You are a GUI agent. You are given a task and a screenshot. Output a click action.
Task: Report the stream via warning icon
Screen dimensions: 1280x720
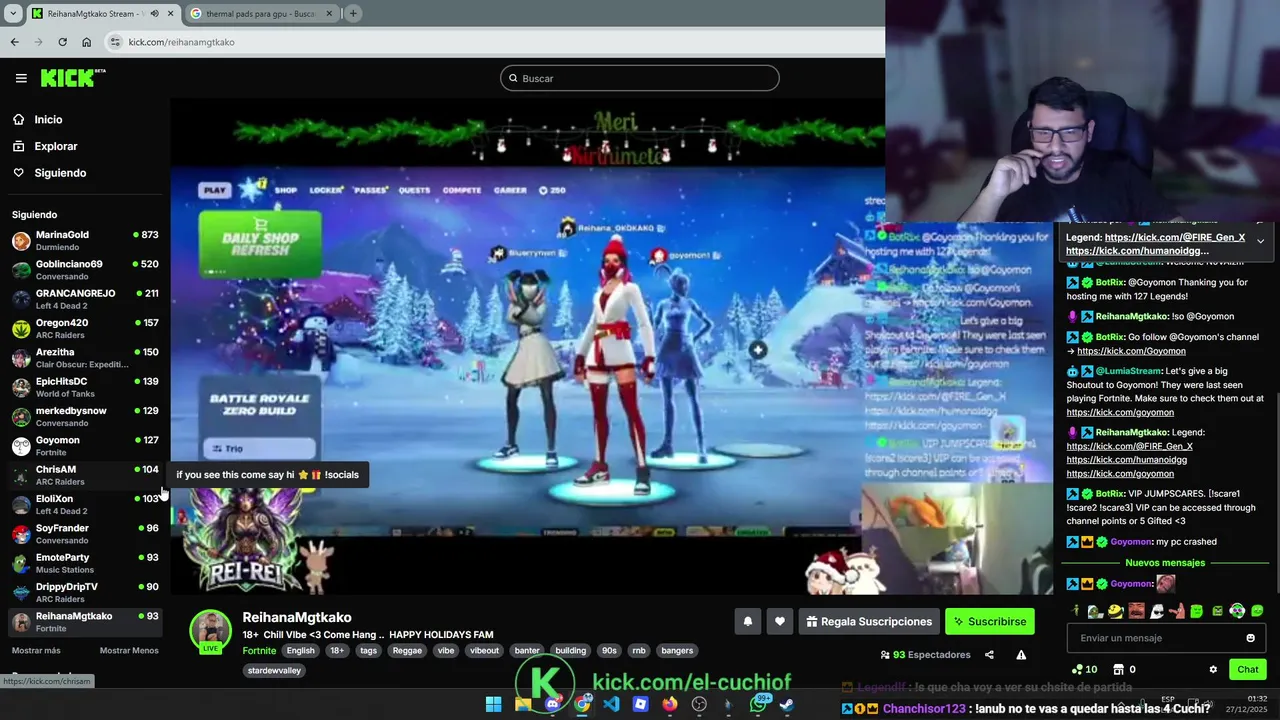click(1021, 655)
